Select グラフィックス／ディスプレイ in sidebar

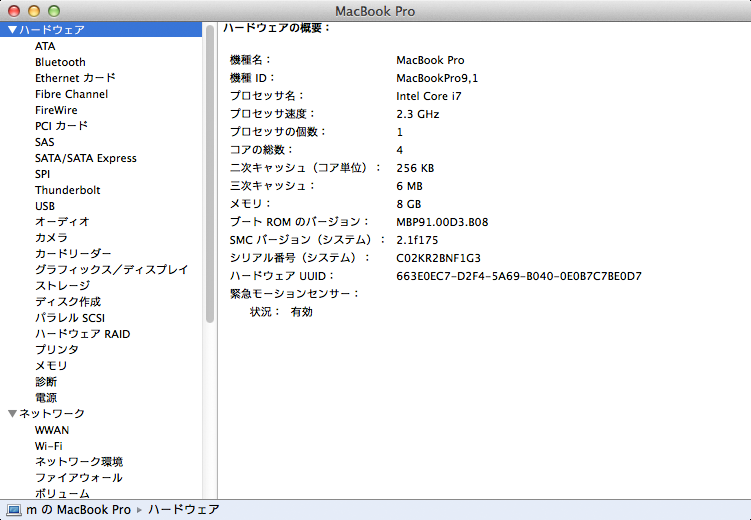(111, 270)
